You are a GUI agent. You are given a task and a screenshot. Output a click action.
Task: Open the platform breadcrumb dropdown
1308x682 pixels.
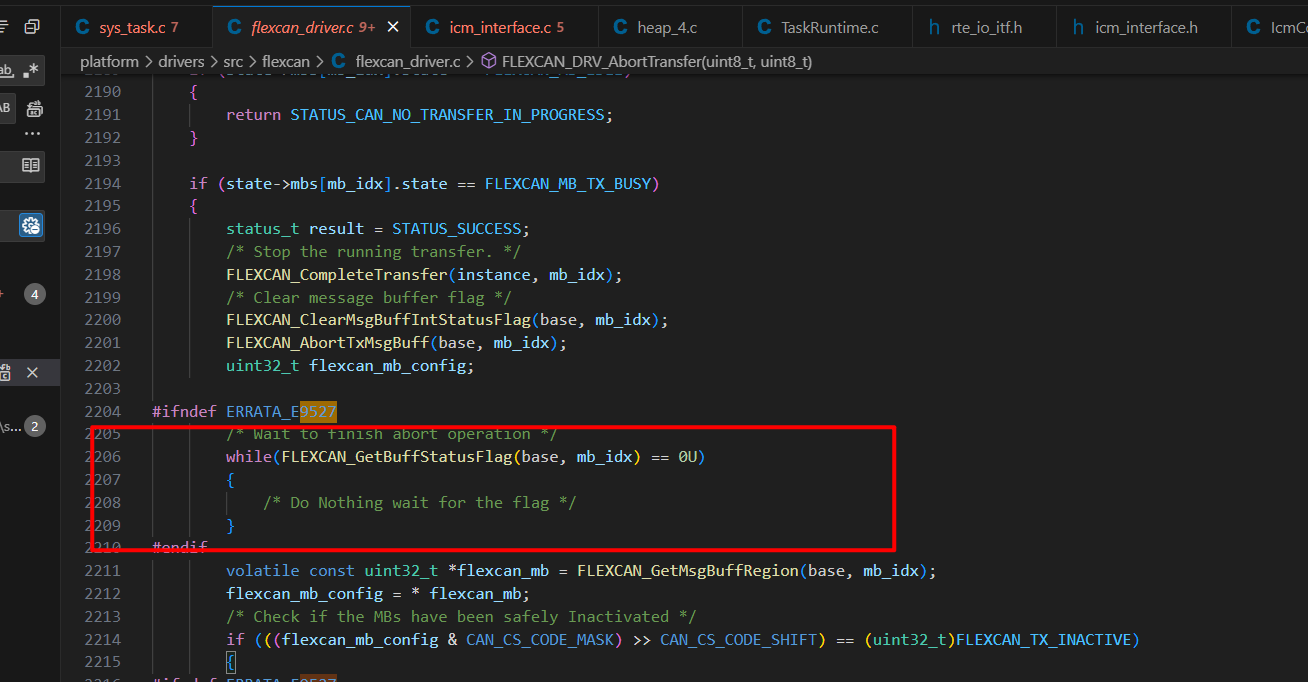[x=109, y=62]
